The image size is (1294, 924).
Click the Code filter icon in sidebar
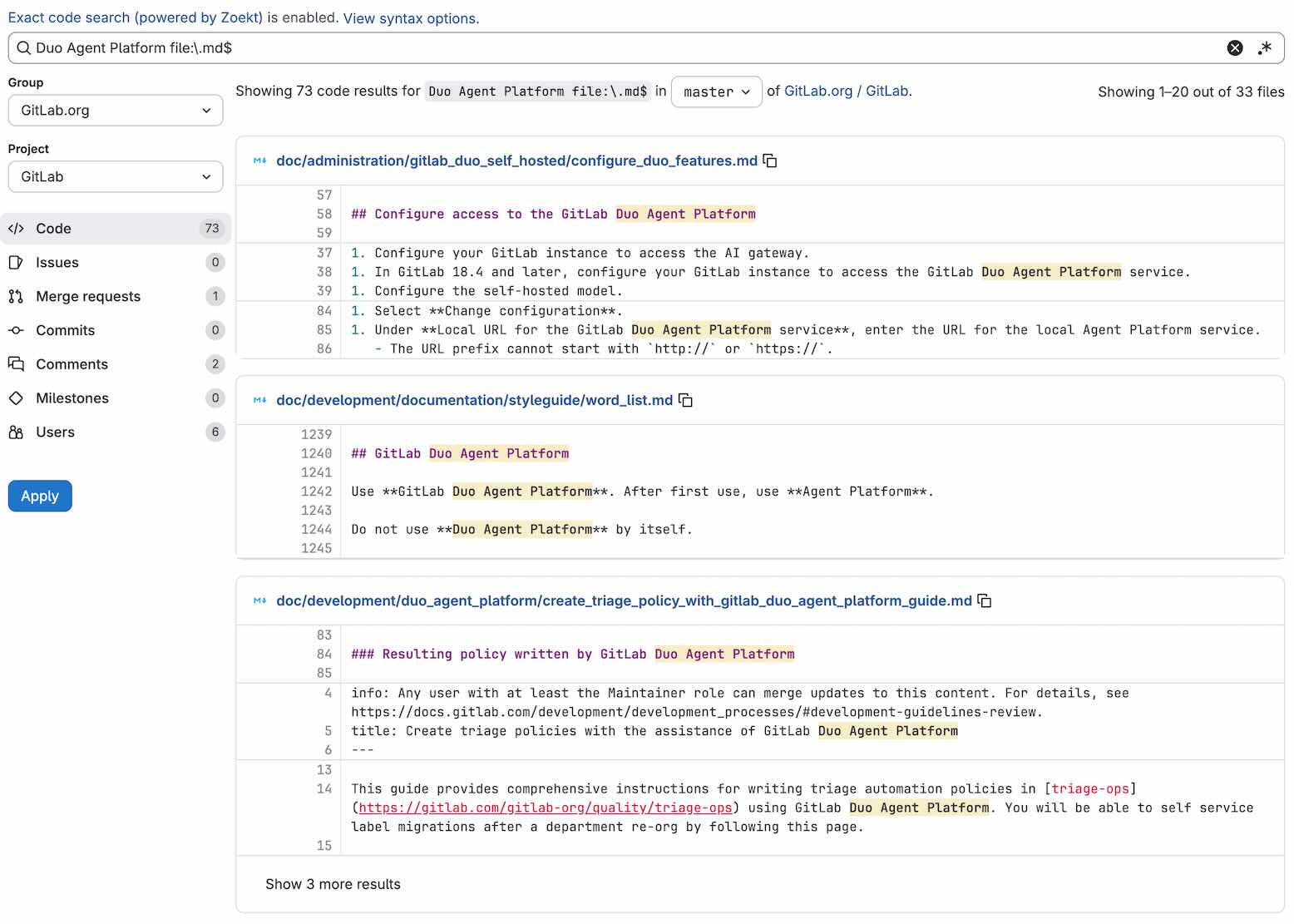16,228
